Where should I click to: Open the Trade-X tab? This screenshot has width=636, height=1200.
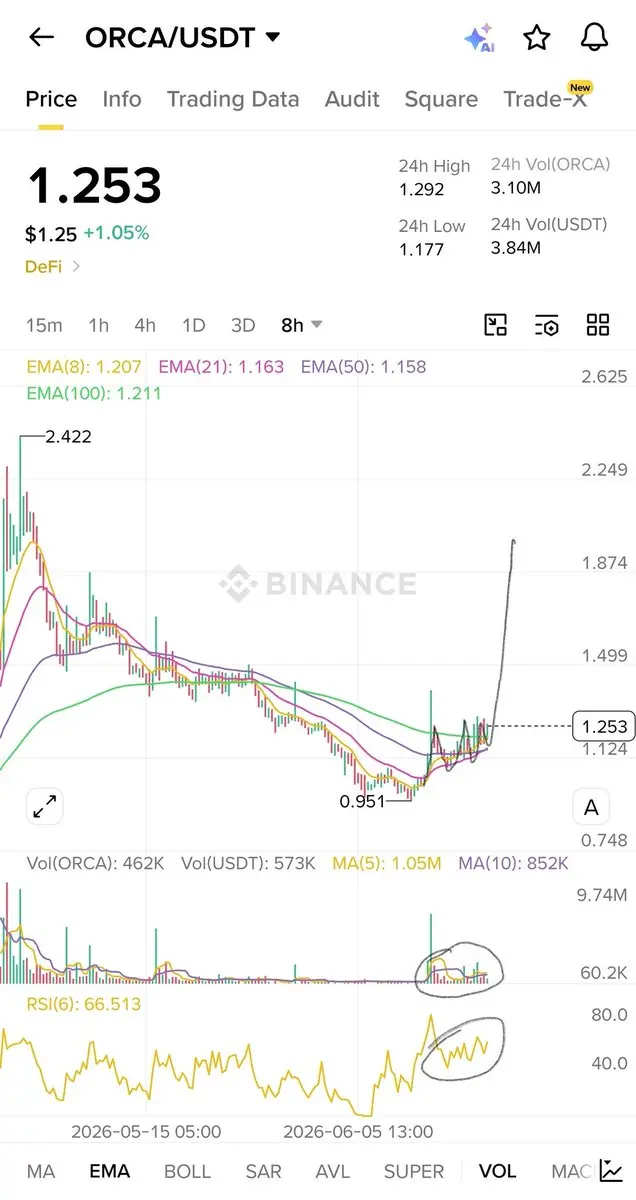(x=545, y=99)
